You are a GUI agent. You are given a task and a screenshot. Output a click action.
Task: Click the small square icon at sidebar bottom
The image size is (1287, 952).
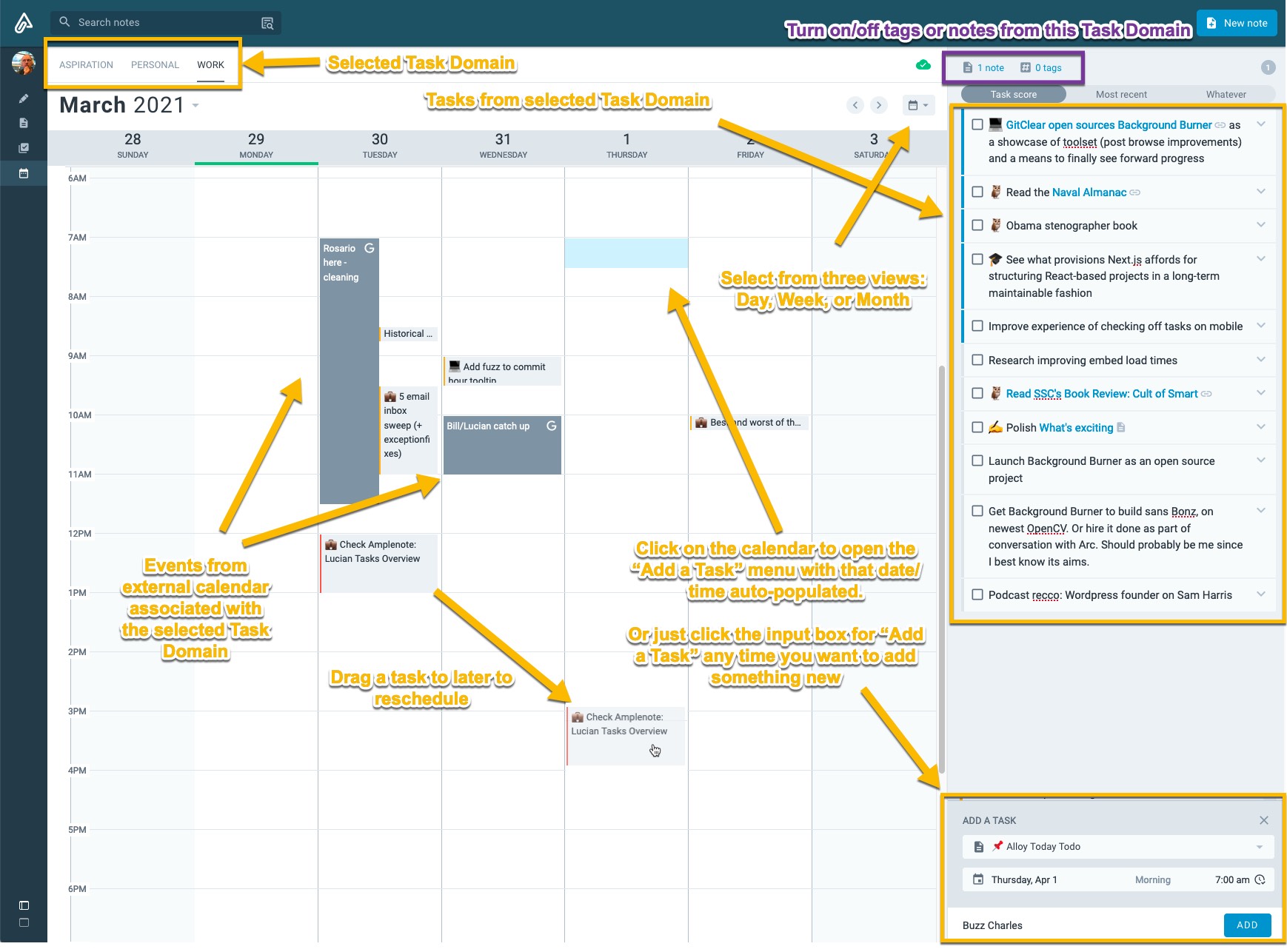pos(24,922)
